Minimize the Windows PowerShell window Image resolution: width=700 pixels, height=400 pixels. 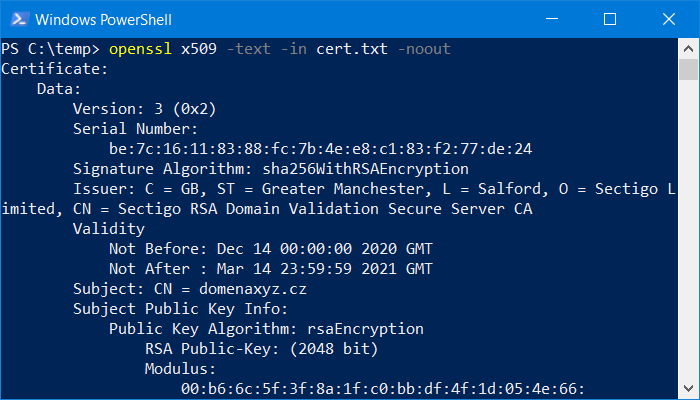pyautogui.click(x=558, y=19)
